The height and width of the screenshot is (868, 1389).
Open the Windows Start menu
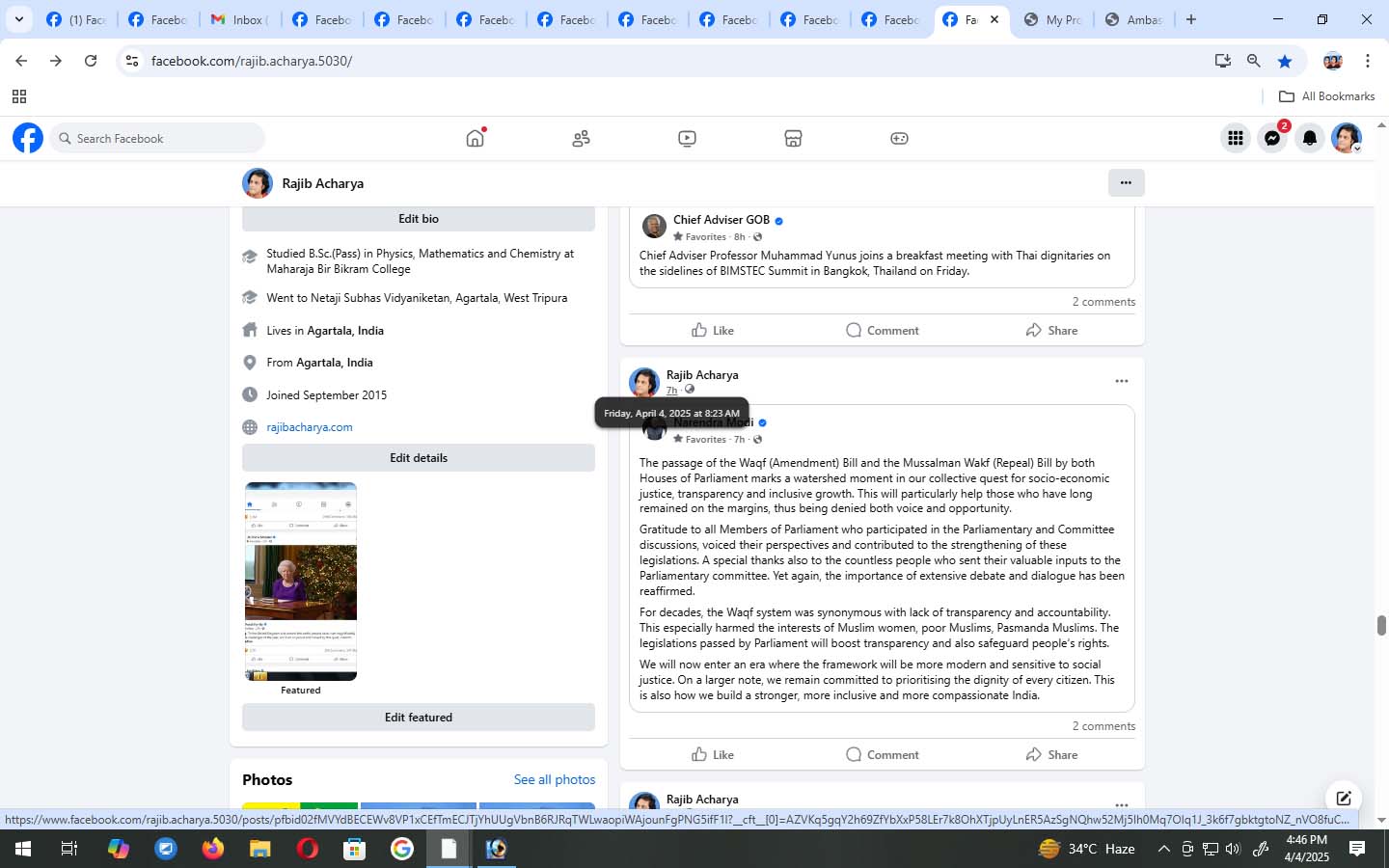pyautogui.click(x=22, y=849)
